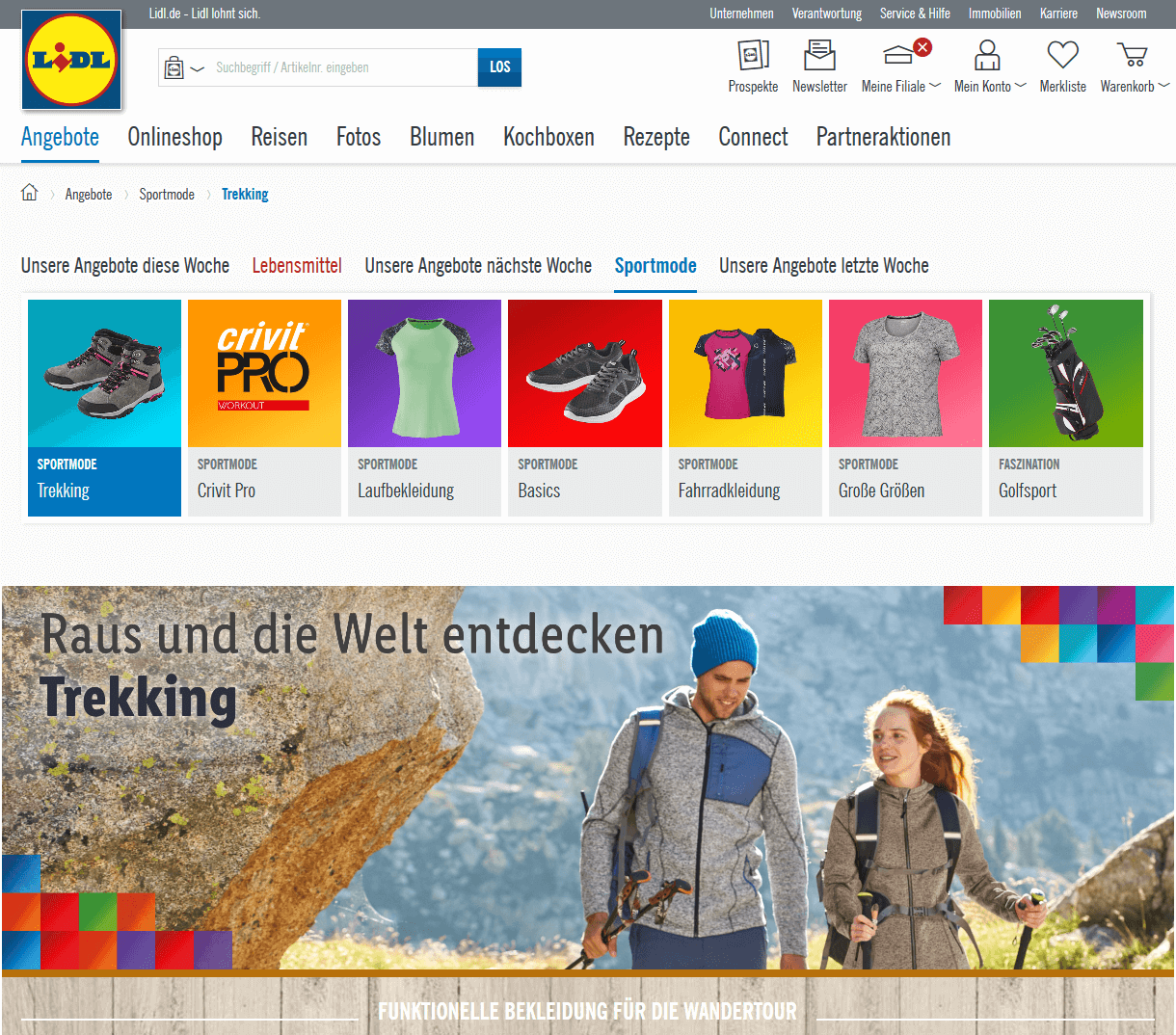The width and height of the screenshot is (1176, 1035).
Task: Go to home via breadcrumb house icon
Action: pos(30,193)
